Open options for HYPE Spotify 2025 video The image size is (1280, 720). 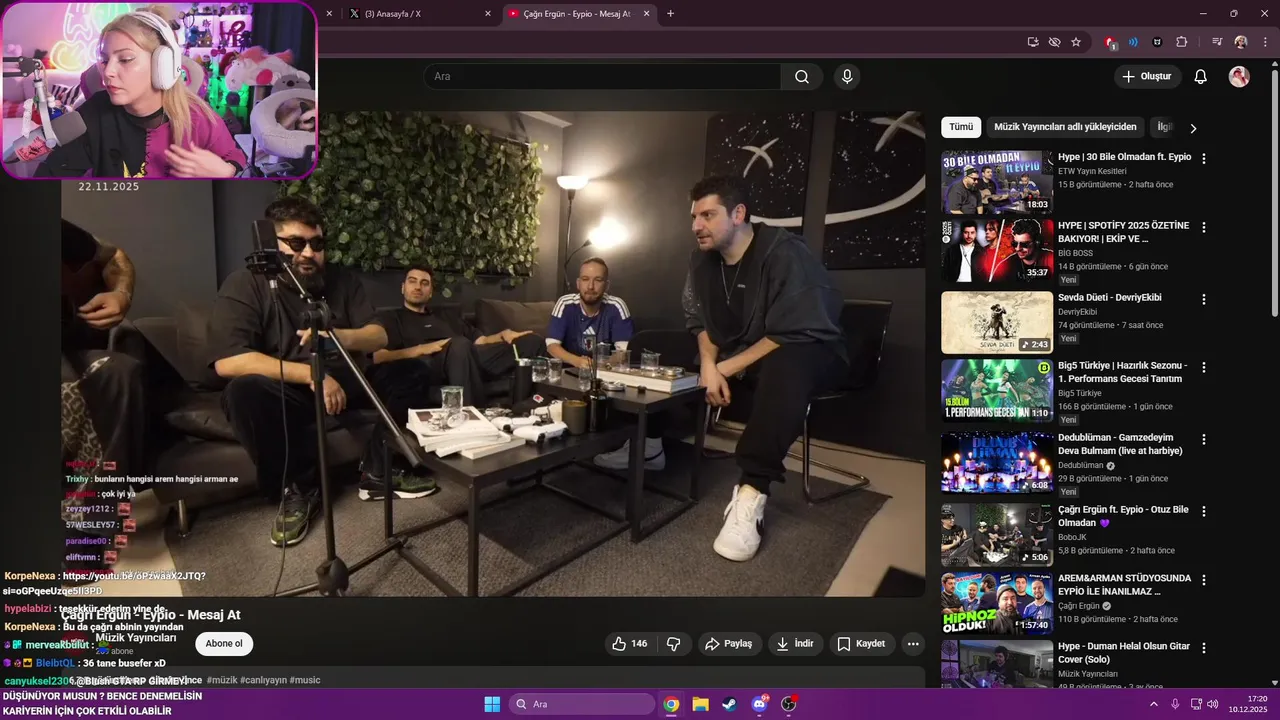tap(1204, 227)
